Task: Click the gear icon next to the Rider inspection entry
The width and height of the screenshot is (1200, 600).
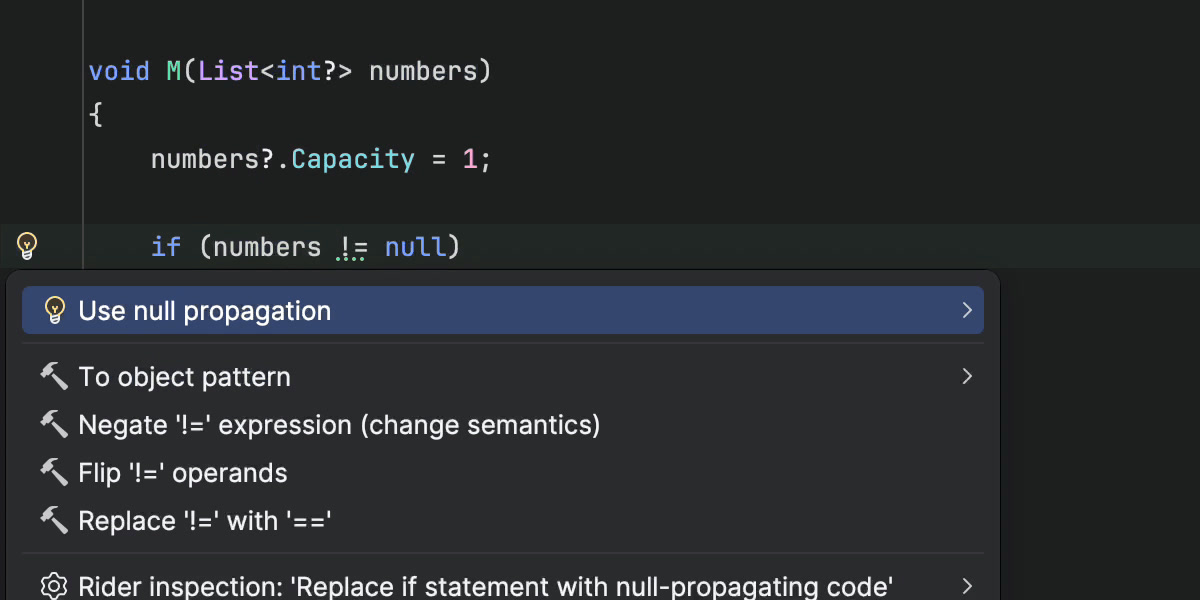Action: coord(54,586)
